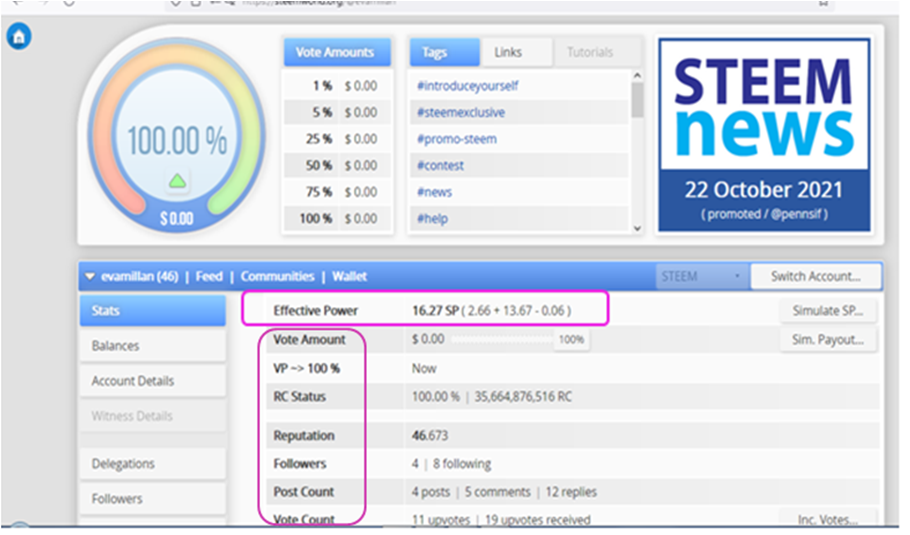This screenshot has width=910, height=535.
Task: Switch to the Links tab
Action: pyautogui.click(x=515, y=52)
